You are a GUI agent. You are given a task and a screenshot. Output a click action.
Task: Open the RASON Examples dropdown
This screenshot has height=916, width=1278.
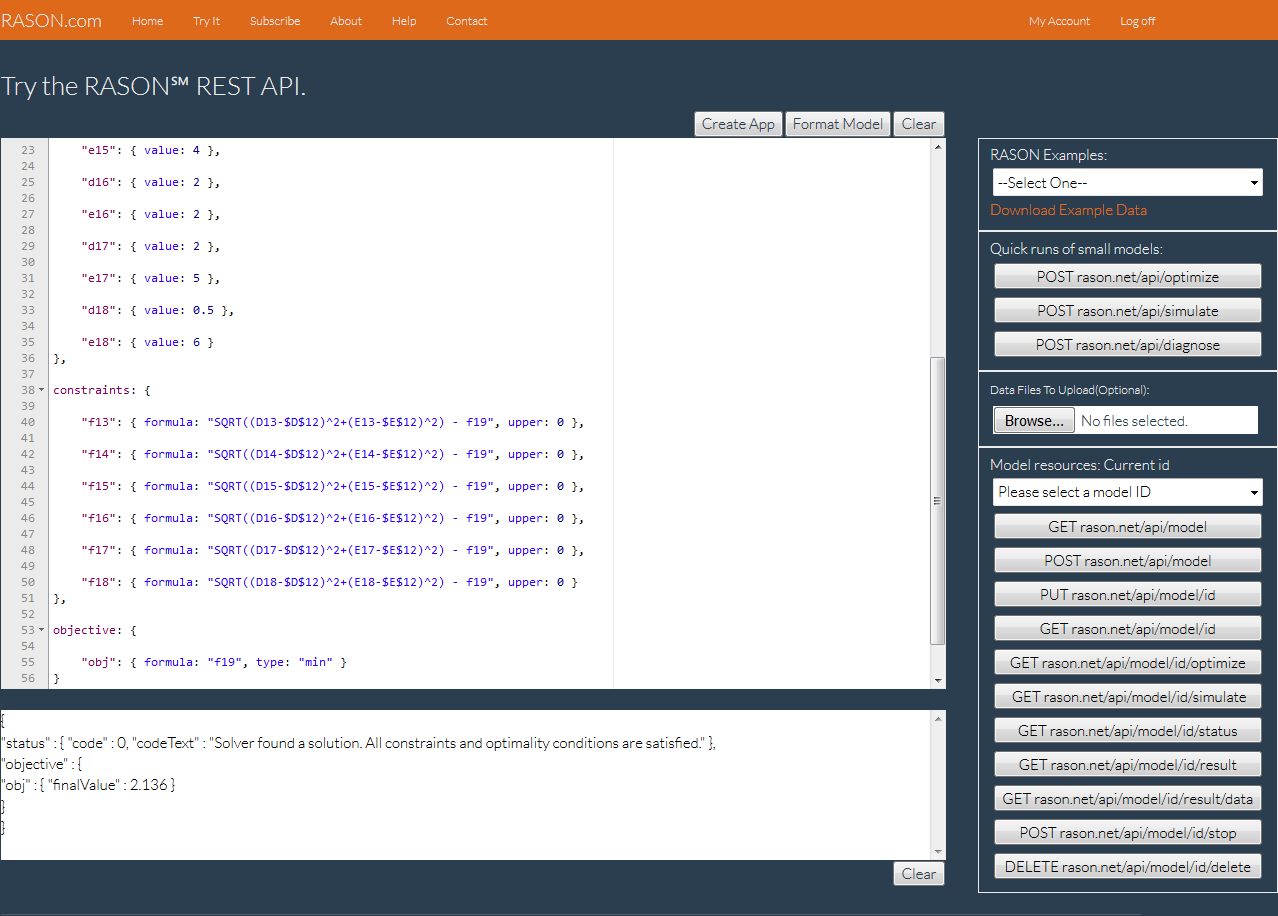(1127, 183)
